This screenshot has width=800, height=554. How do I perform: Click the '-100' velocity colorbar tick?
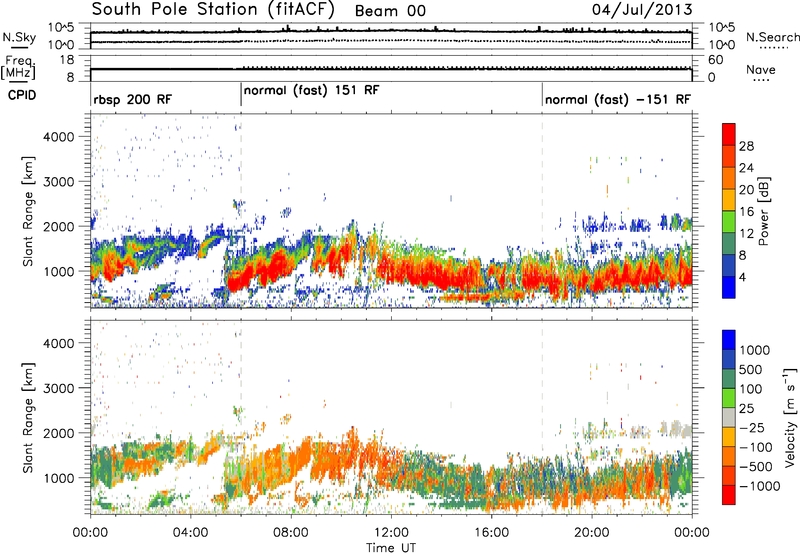pos(755,447)
